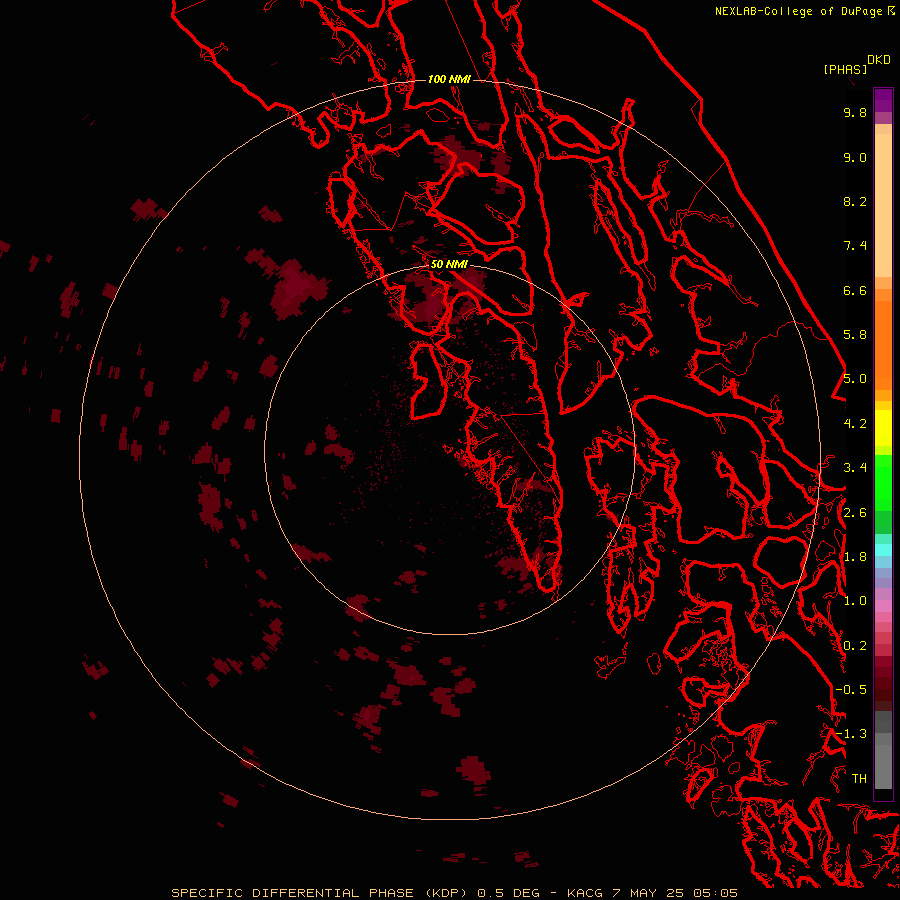Screen dimensions: 900x900
Task: Click the gray bottom segment of color scale
Action: point(883,767)
